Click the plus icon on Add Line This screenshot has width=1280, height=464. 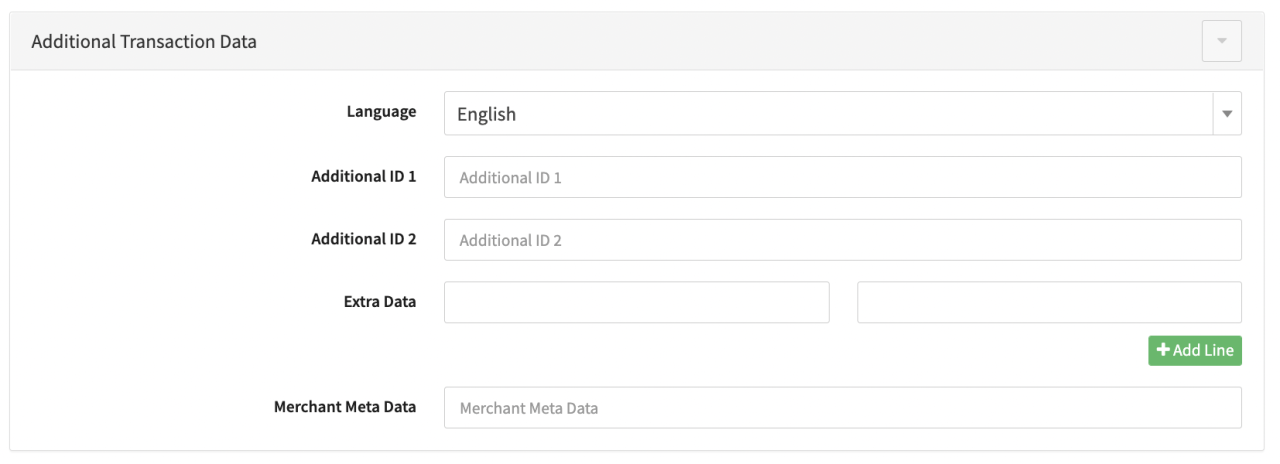point(1163,351)
